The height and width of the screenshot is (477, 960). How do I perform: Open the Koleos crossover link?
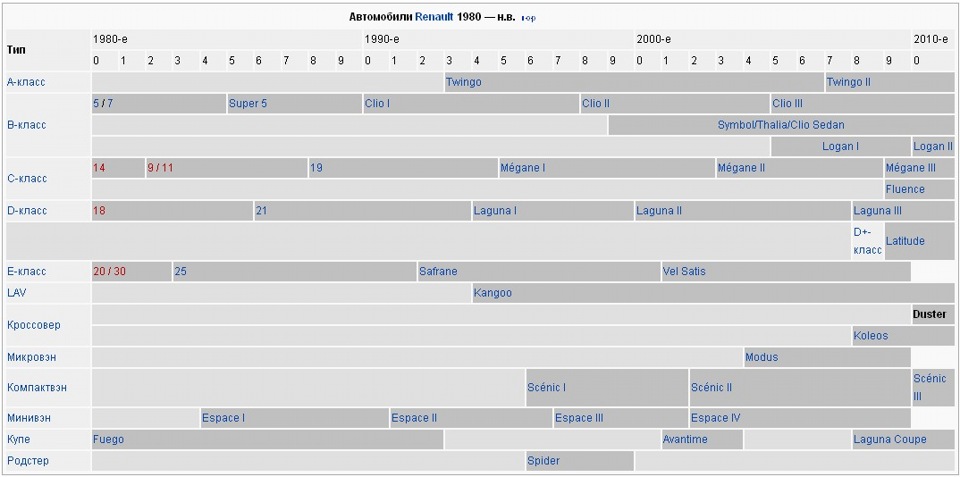point(871,336)
